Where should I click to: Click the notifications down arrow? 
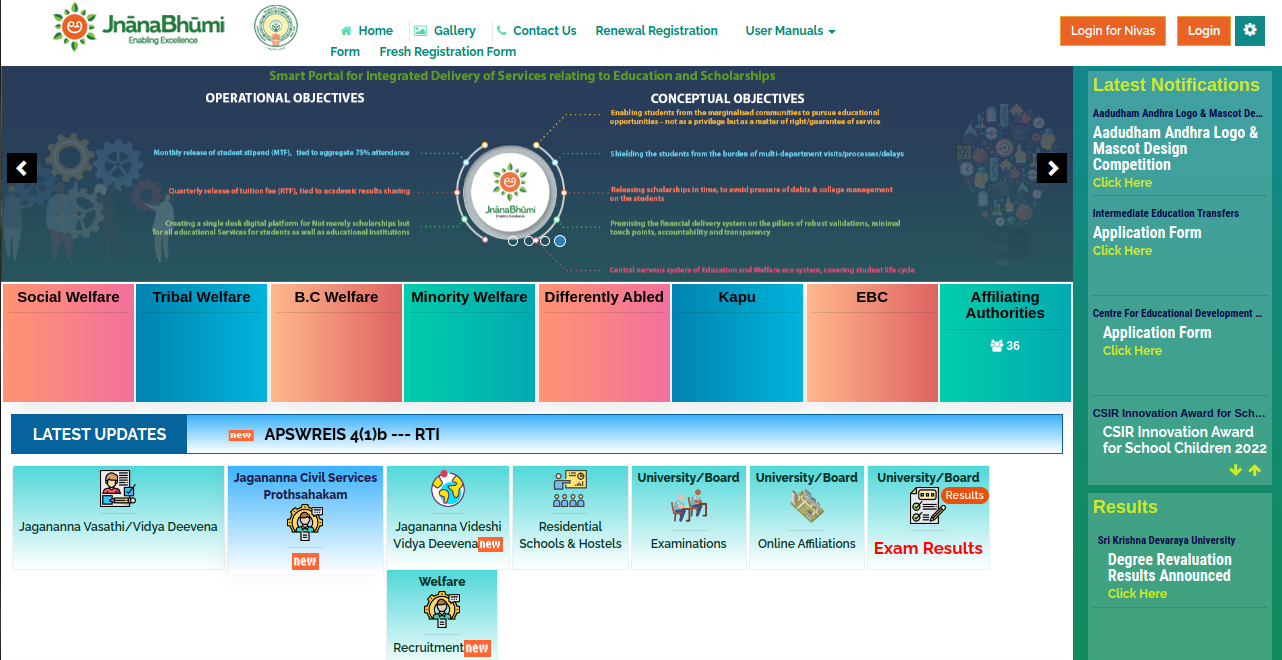[1236, 470]
